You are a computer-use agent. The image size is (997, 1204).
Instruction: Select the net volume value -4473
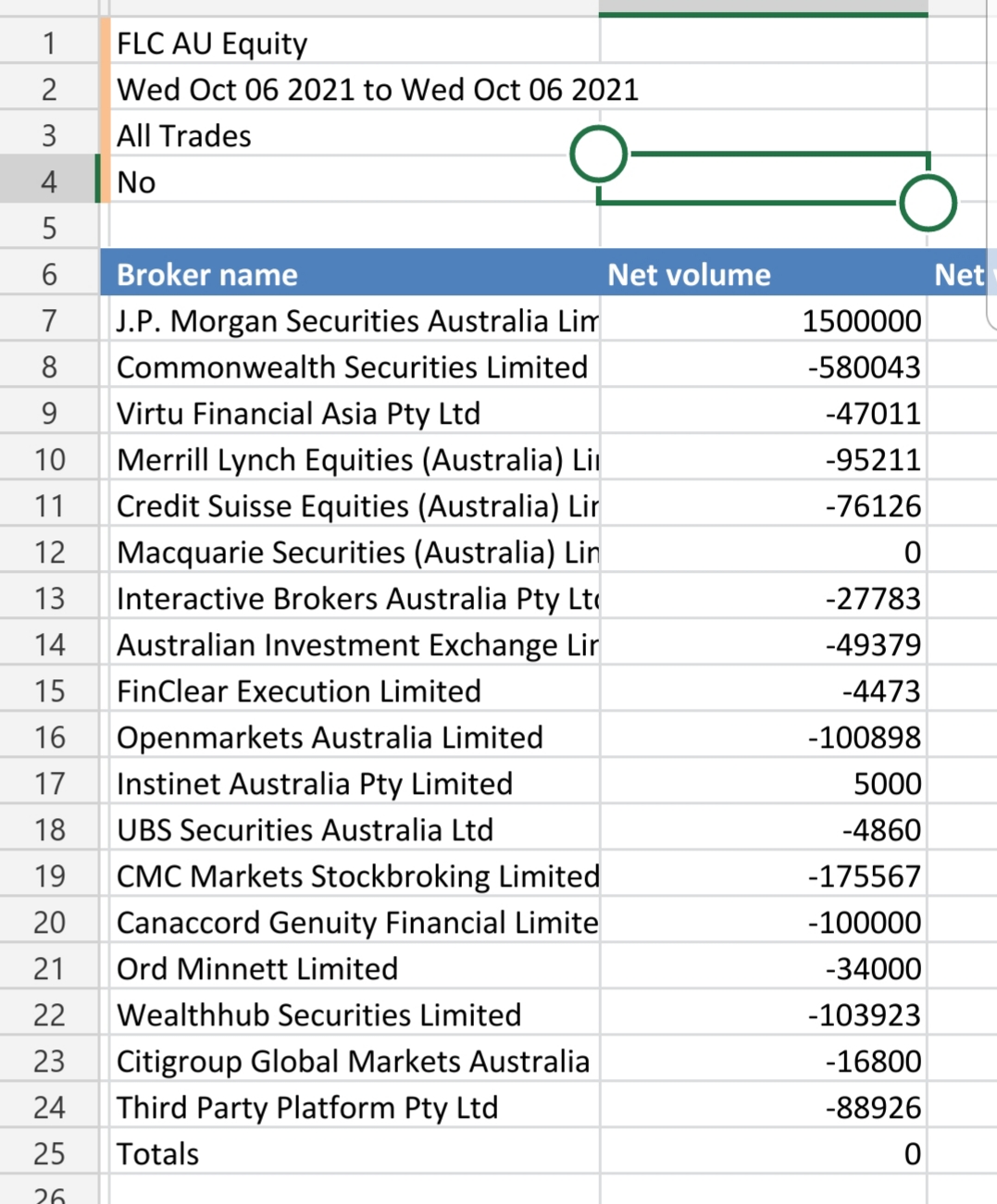pos(763,690)
